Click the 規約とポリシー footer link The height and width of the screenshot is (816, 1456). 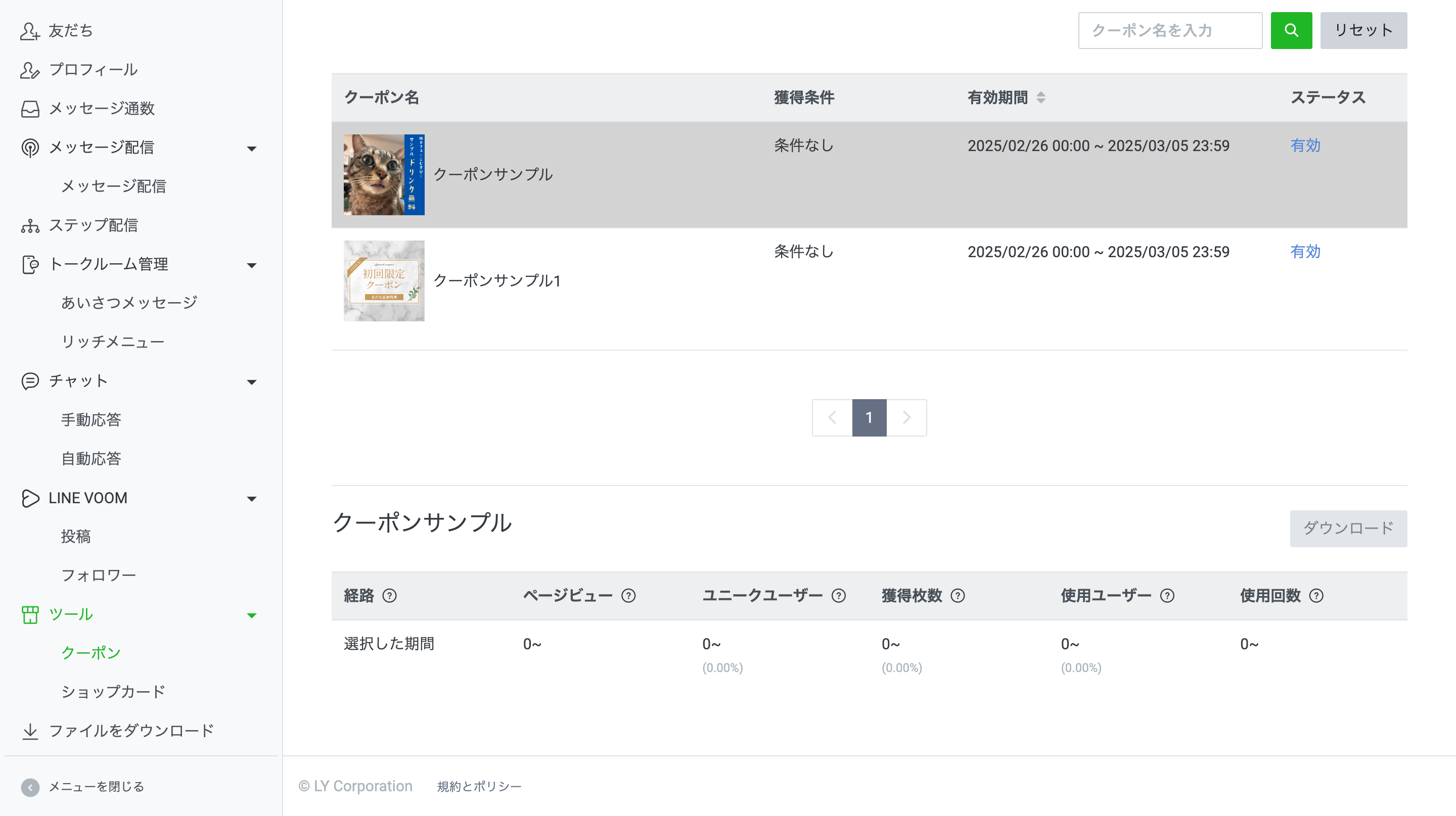click(x=479, y=787)
